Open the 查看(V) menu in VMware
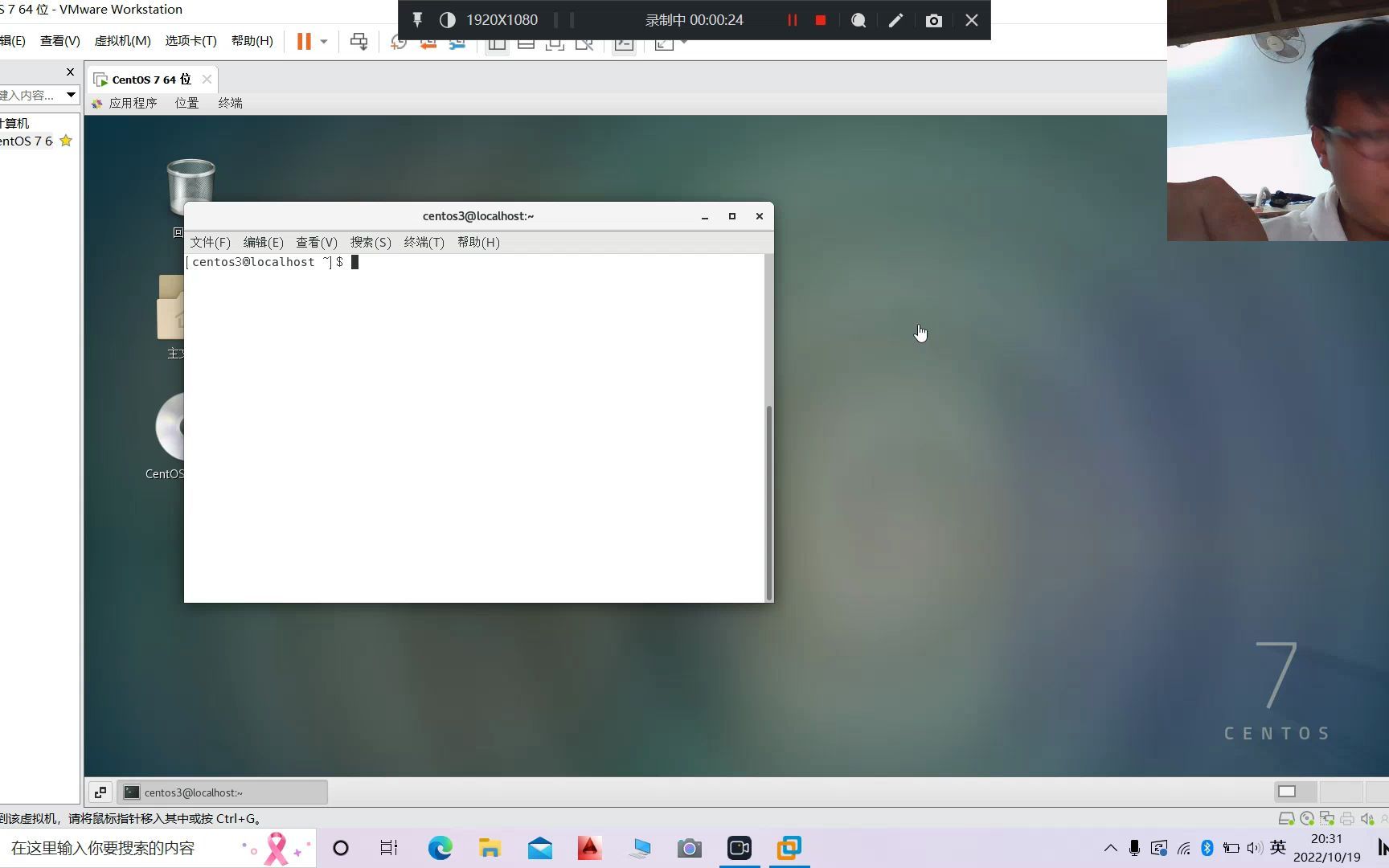Image resolution: width=1389 pixels, height=868 pixels. point(60,40)
